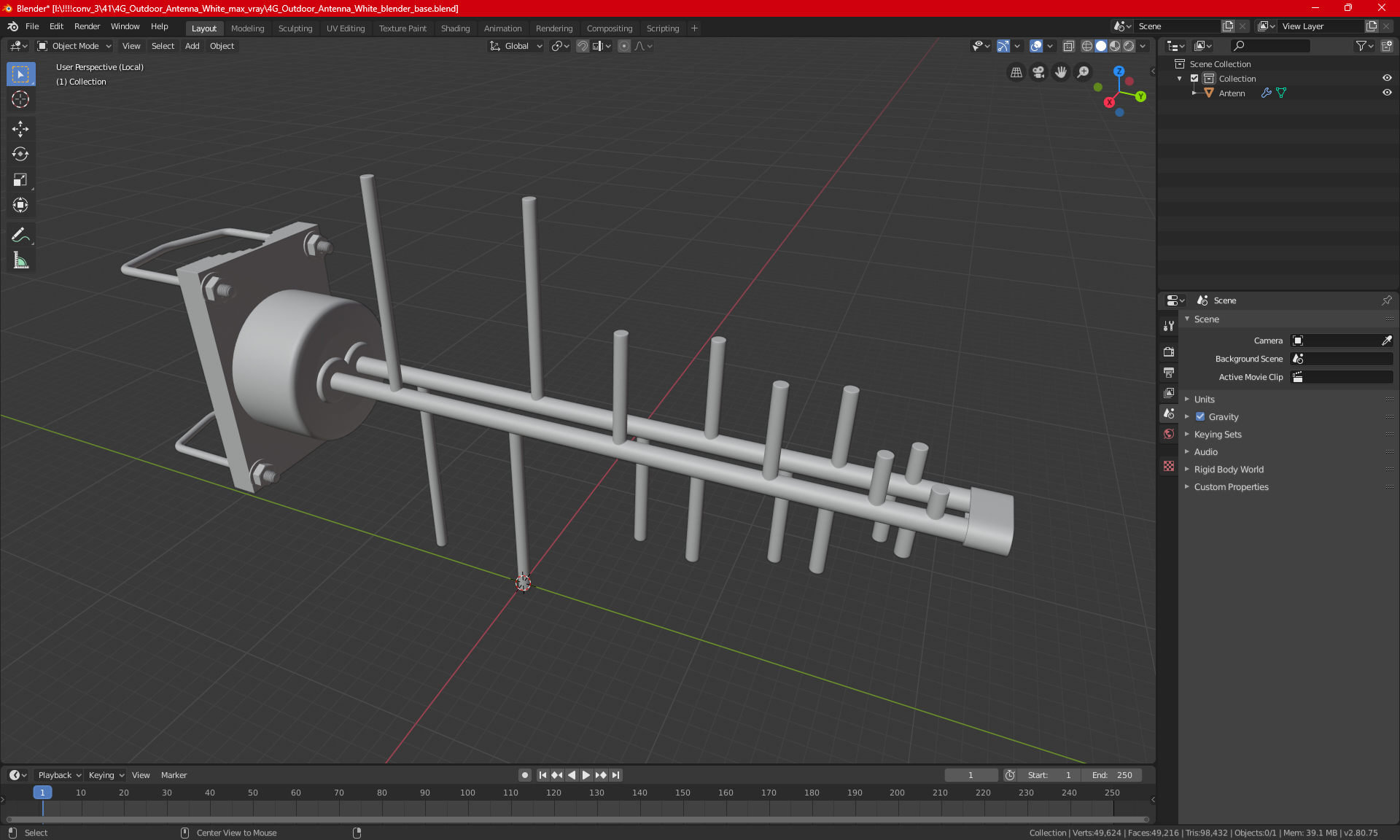The image size is (1400, 840).
Task: Open the viewport Add menu
Action: point(192,46)
